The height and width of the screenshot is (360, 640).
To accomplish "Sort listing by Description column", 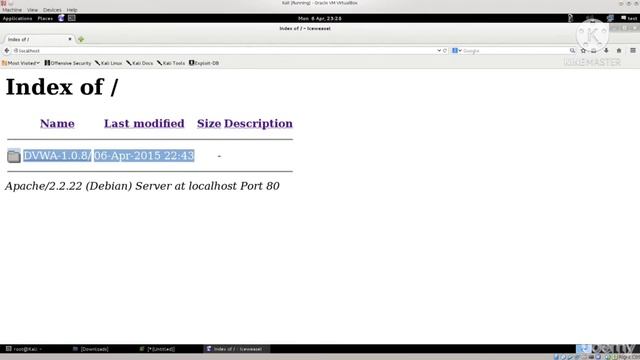I will coord(258,123).
